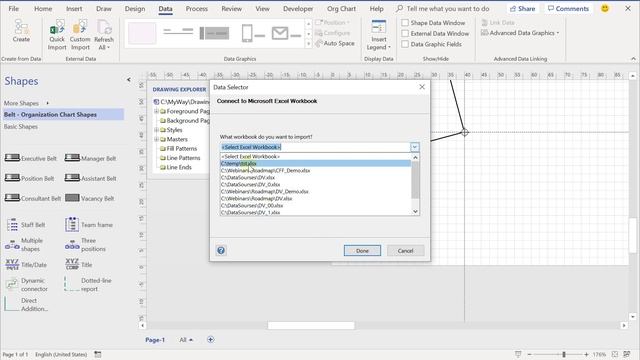Select the phone-style data graphic thumbnail
Screen dimensions: 640x360
253,33
